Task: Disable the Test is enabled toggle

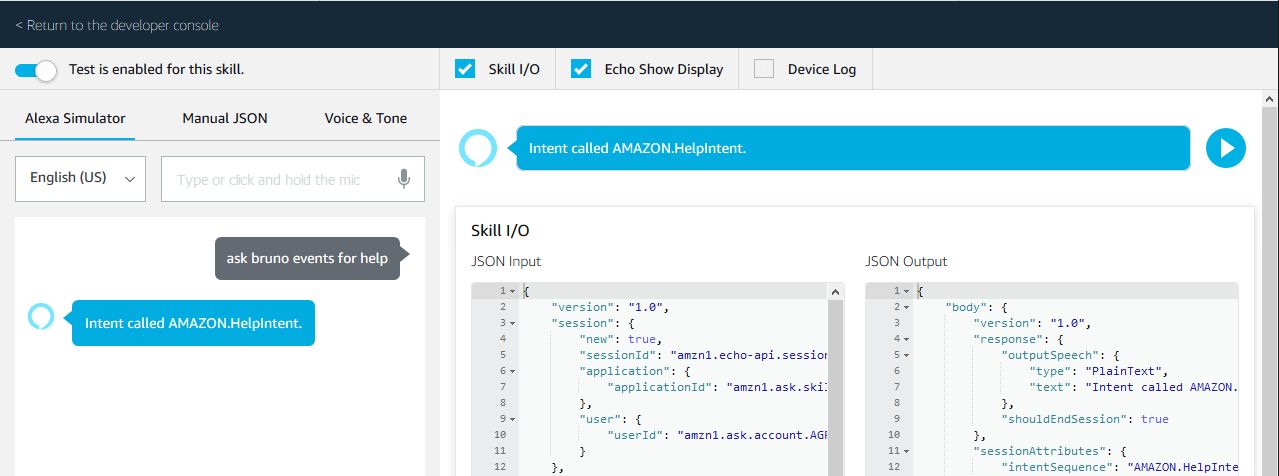Action: [36, 70]
